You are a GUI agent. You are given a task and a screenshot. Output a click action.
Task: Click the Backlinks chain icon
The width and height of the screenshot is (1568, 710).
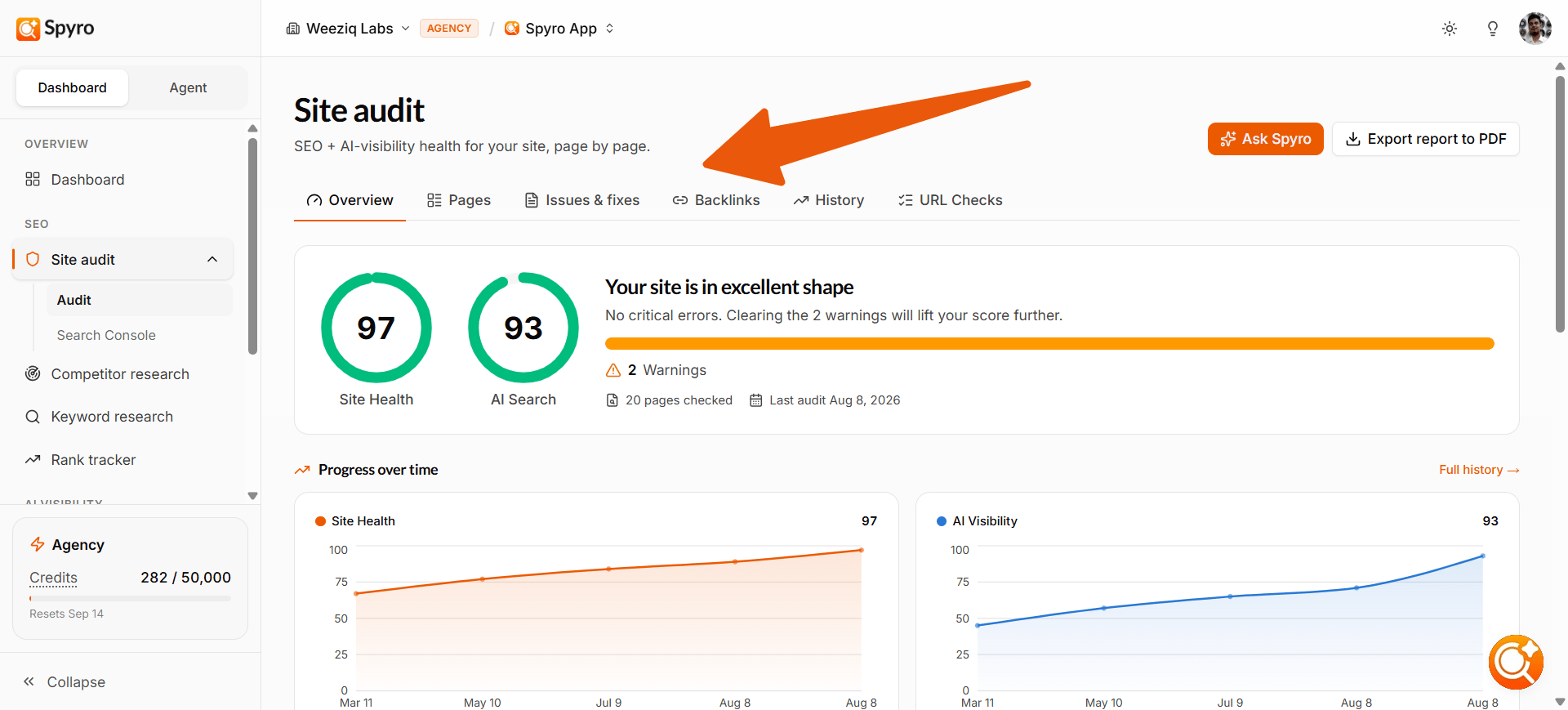coord(679,200)
